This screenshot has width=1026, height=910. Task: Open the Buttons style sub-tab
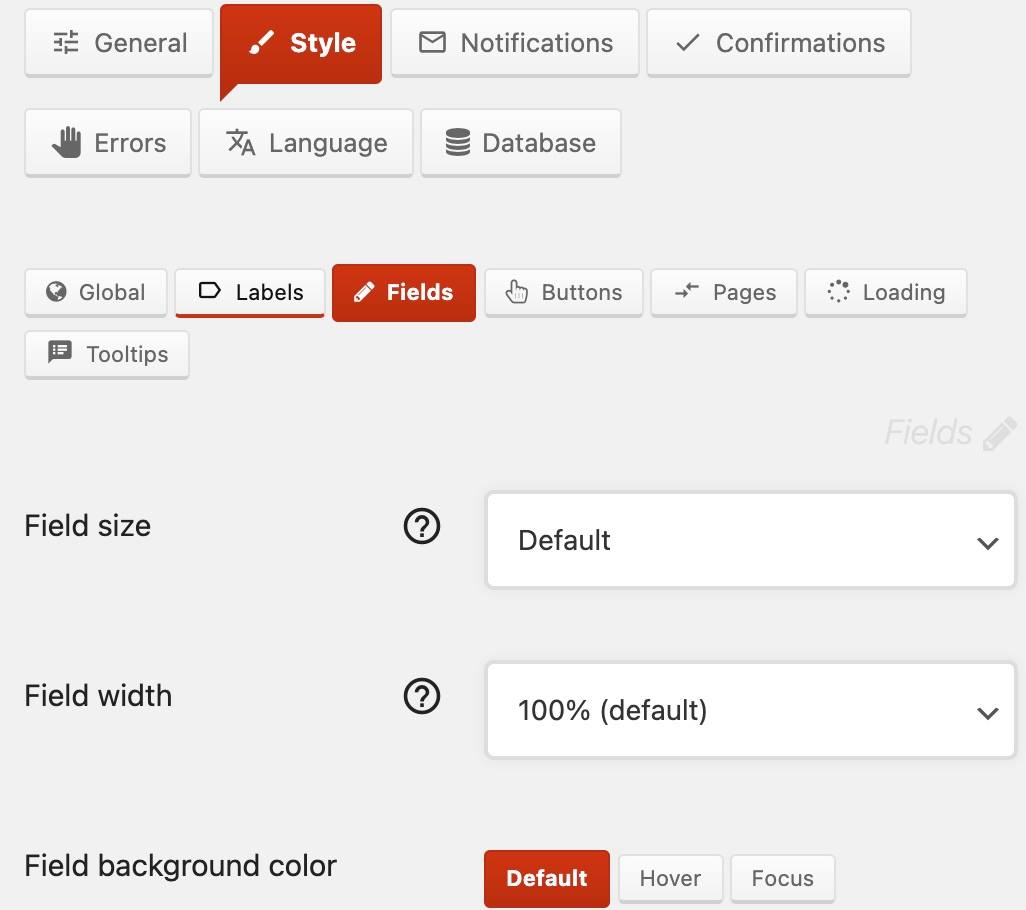(564, 292)
